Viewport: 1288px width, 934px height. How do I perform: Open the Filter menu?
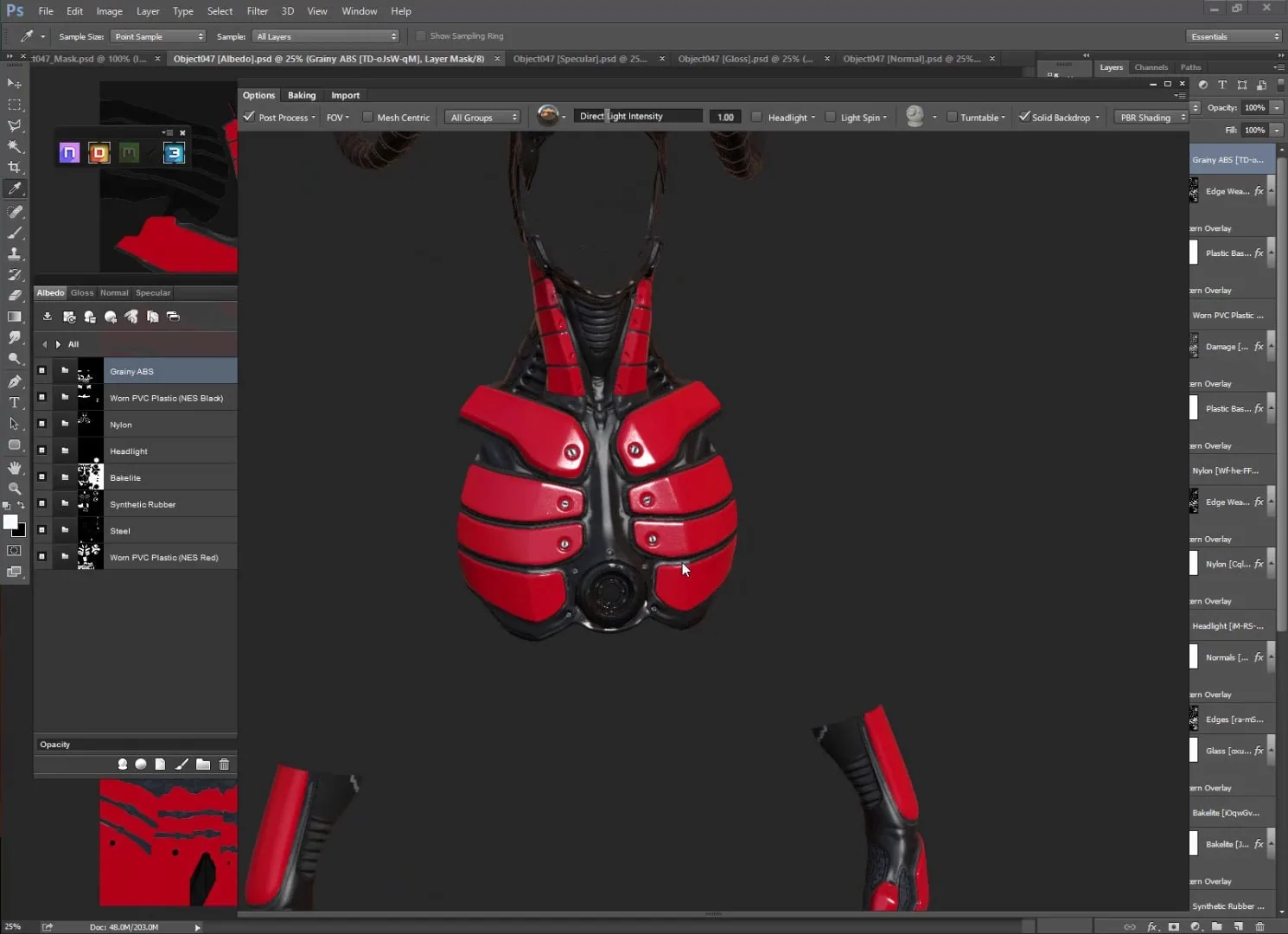[x=257, y=11]
